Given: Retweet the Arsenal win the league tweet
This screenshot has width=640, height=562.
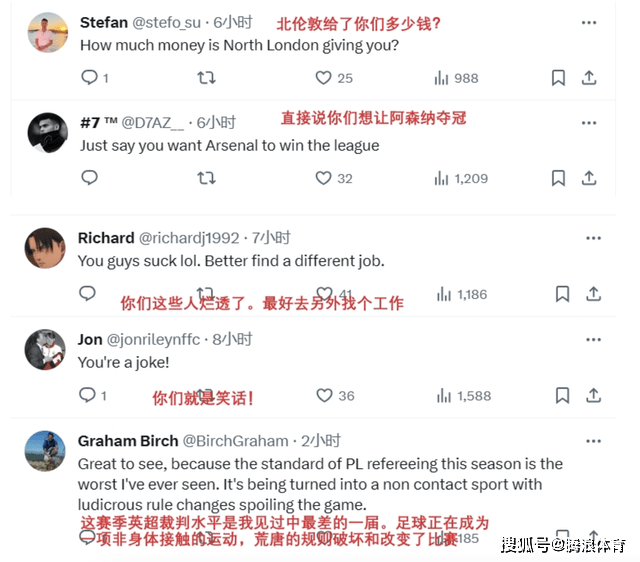Looking at the screenshot, I should 207,178.
